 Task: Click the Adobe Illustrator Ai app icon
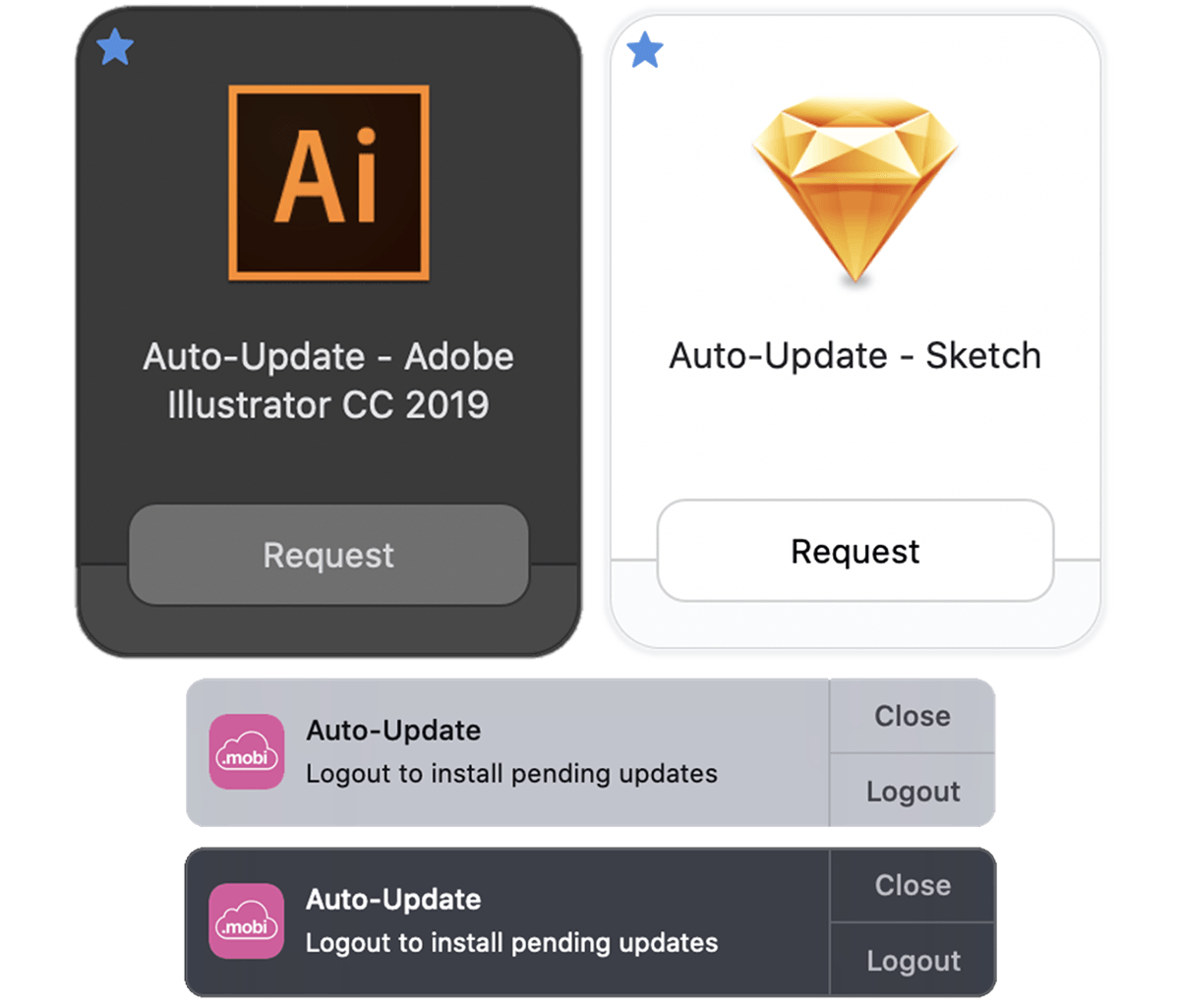(x=328, y=183)
